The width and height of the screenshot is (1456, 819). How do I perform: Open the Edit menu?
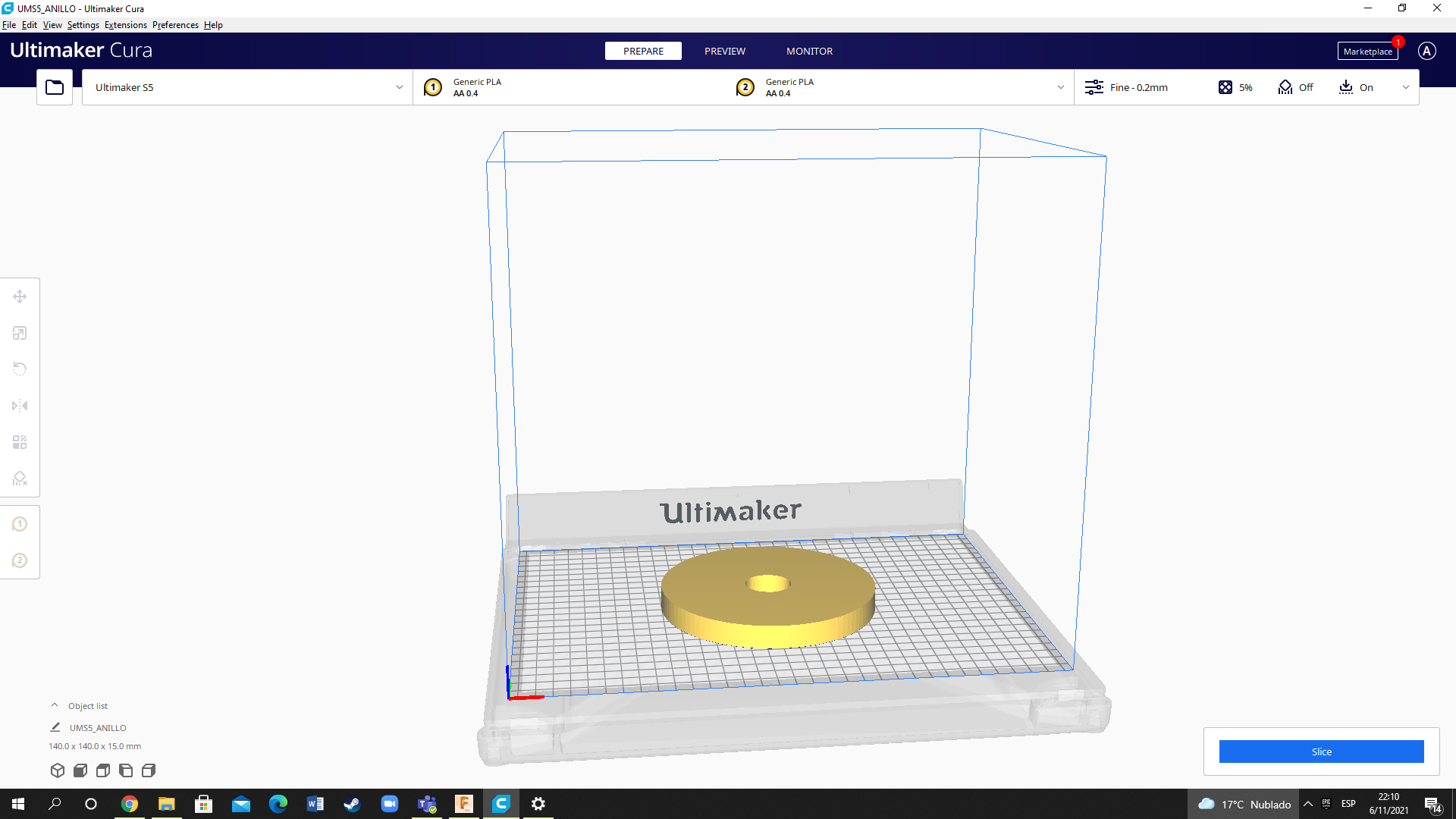point(30,25)
